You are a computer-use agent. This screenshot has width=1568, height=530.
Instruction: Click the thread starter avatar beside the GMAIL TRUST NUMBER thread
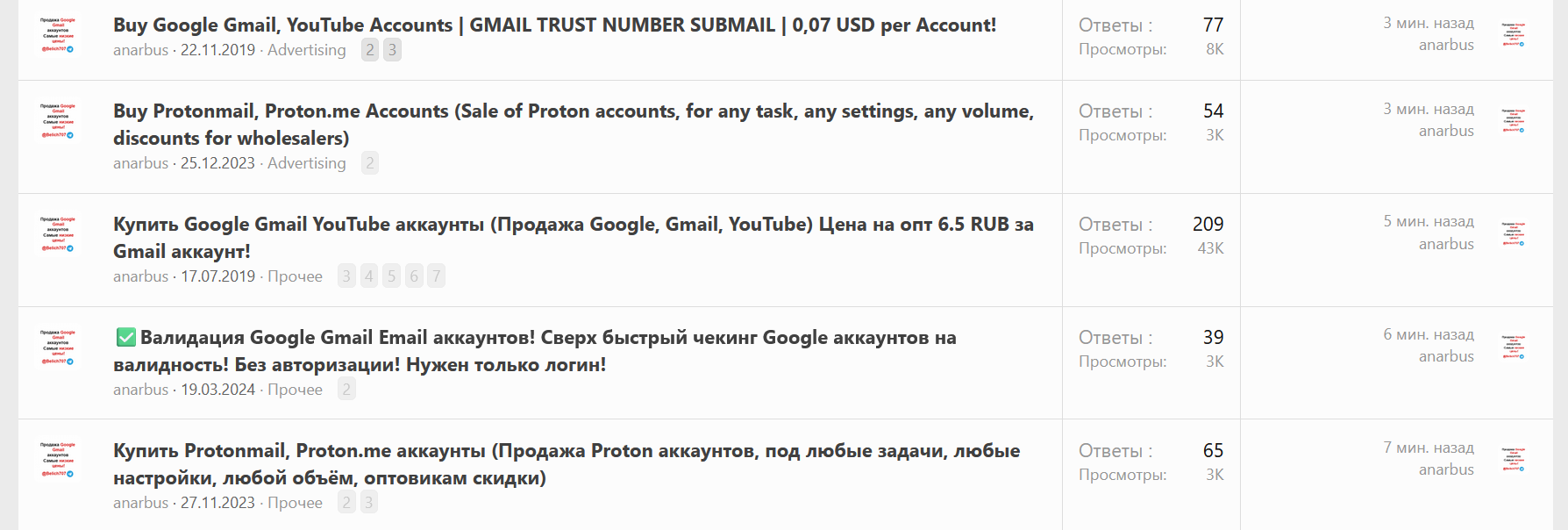[x=58, y=35]
